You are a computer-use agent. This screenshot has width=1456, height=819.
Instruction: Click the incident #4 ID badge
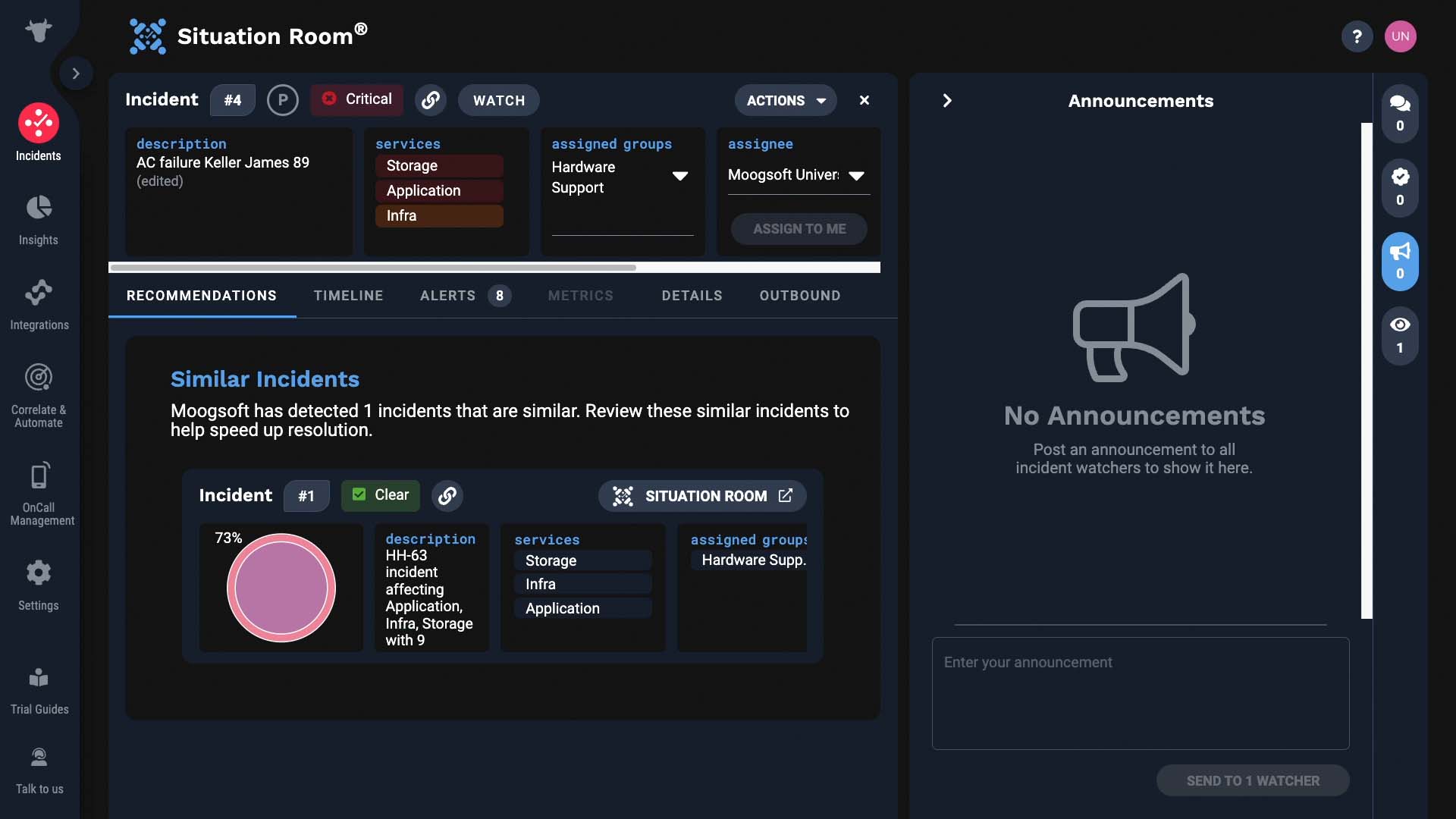[232, 100]
